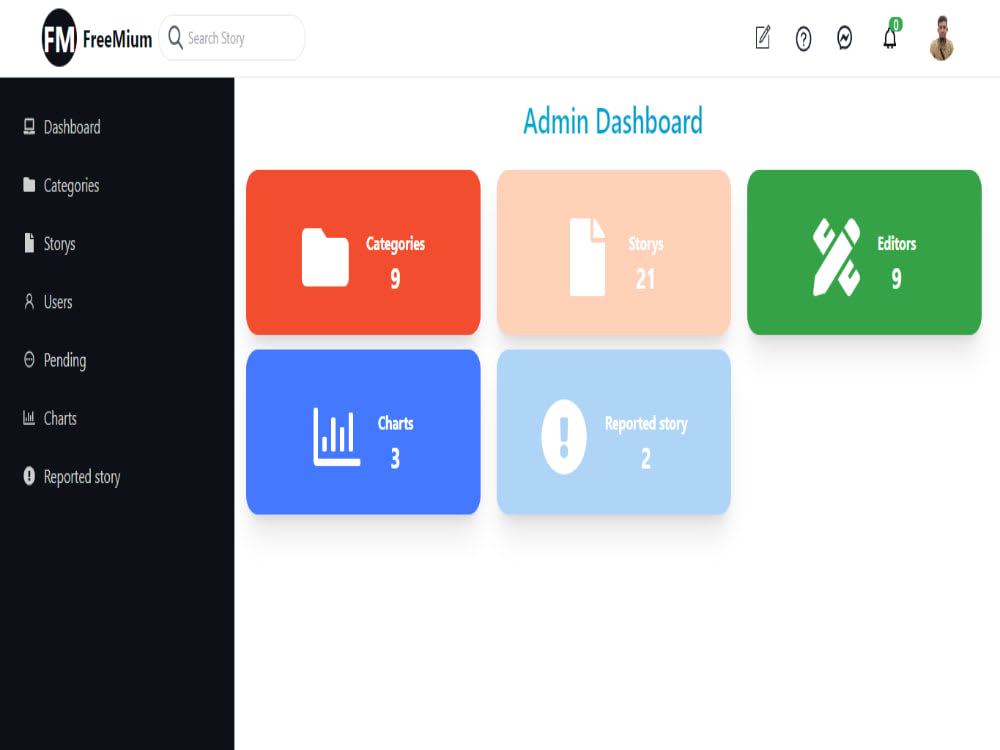This screenshot has width=1000, height=750.
Task: Click the Reported story alert icon in sidebar
Action: tap(29, 476)
